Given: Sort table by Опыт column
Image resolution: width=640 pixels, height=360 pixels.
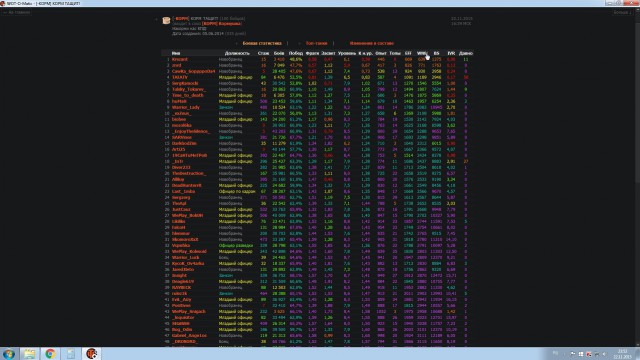Looking at the screenshot, I should click(381, 53).
